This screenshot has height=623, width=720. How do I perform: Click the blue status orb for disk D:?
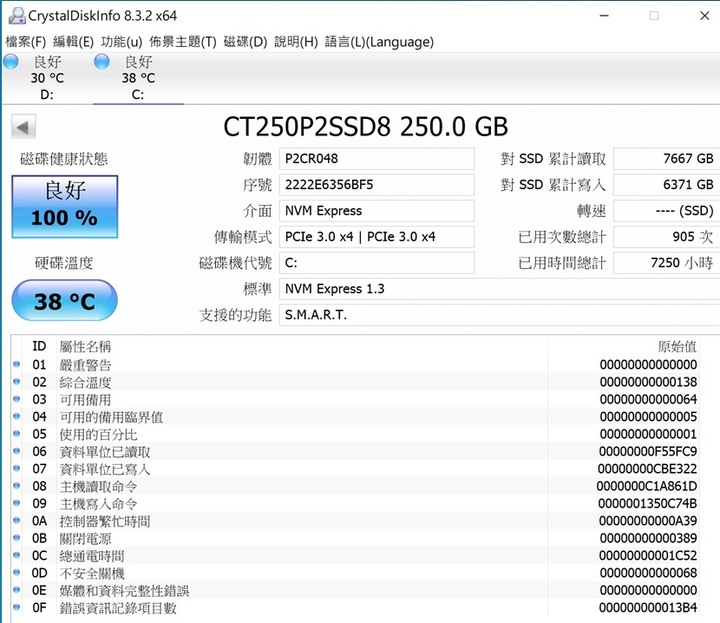click(11, 62)
